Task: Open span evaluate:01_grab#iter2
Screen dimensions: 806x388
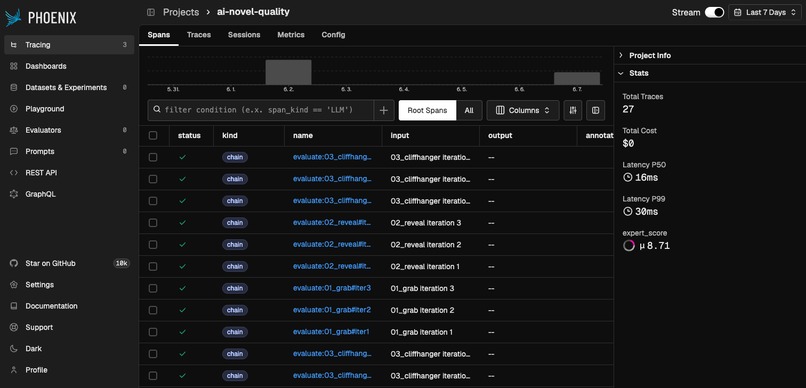Action: (x=332, y=310)
